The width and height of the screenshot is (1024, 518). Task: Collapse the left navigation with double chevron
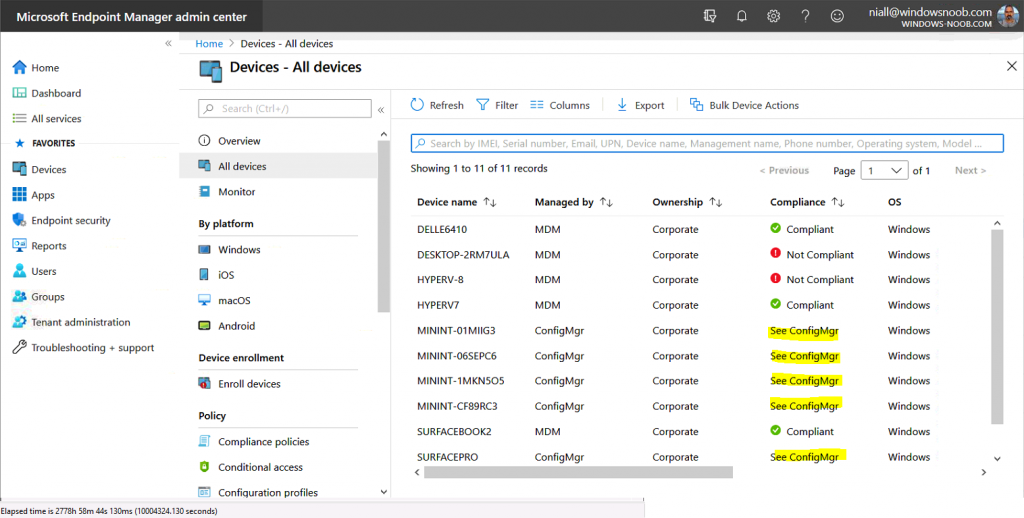coord(168,44)
